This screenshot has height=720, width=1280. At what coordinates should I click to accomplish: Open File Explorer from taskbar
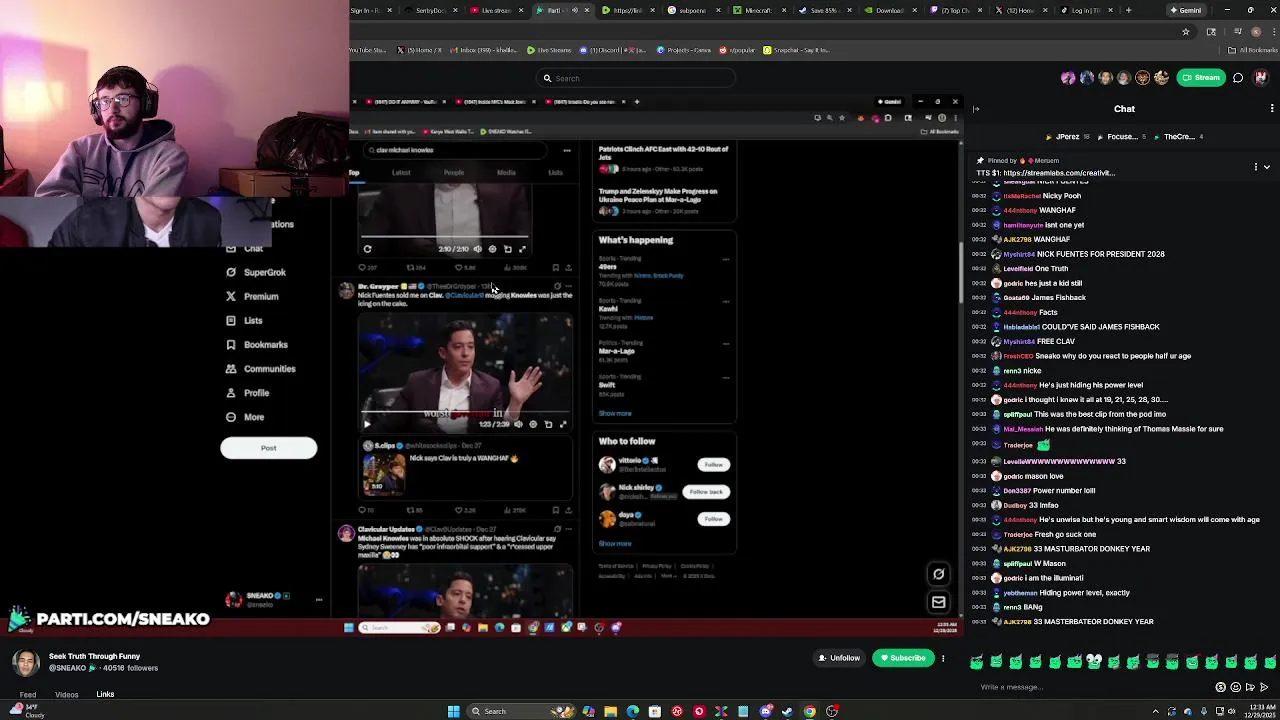point(610,711)
